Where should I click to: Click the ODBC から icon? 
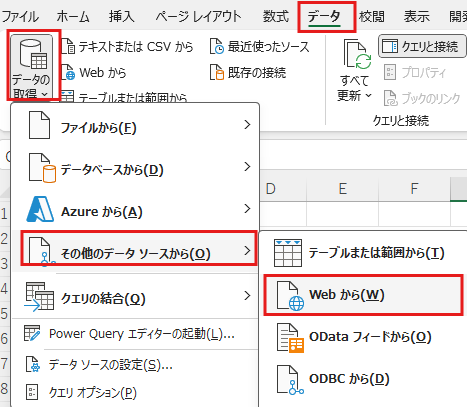[x=290, y=380]
